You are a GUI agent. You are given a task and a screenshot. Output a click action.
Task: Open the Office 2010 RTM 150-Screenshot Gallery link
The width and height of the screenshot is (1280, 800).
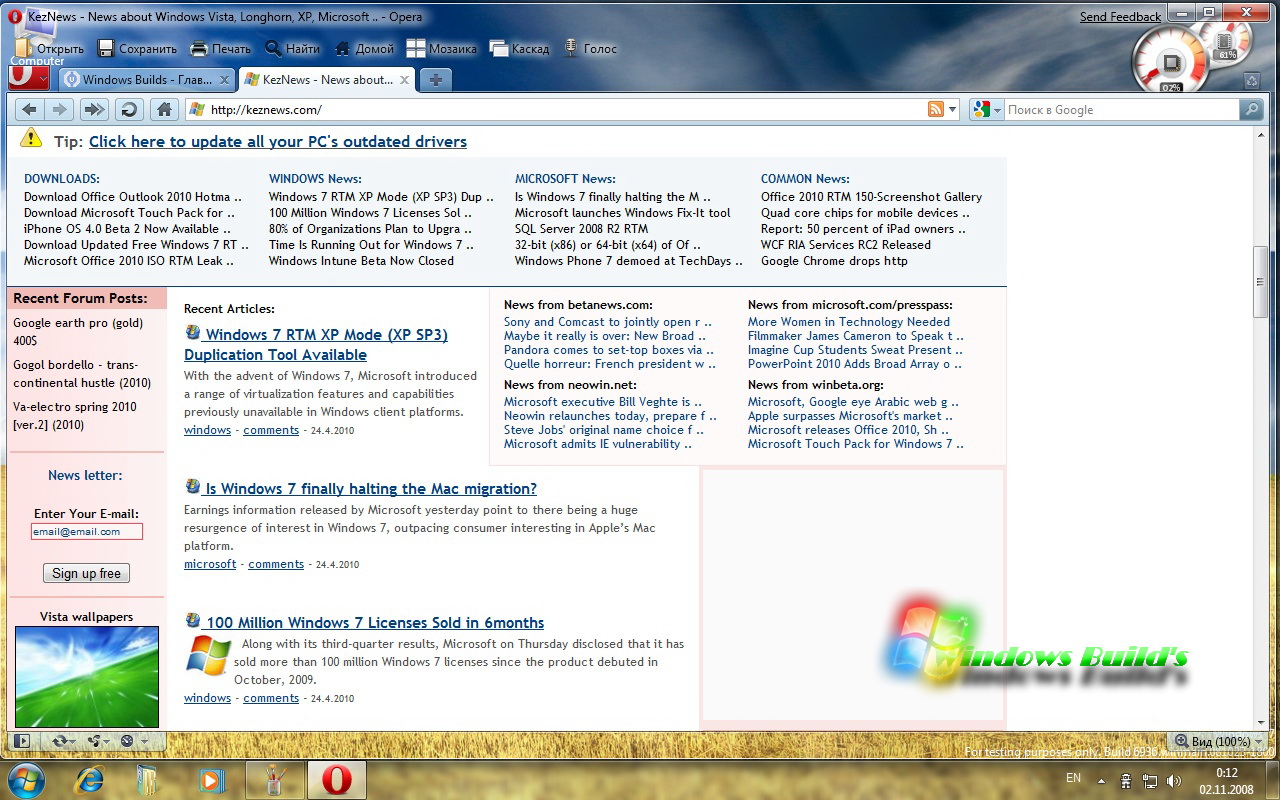coord(871,197)
